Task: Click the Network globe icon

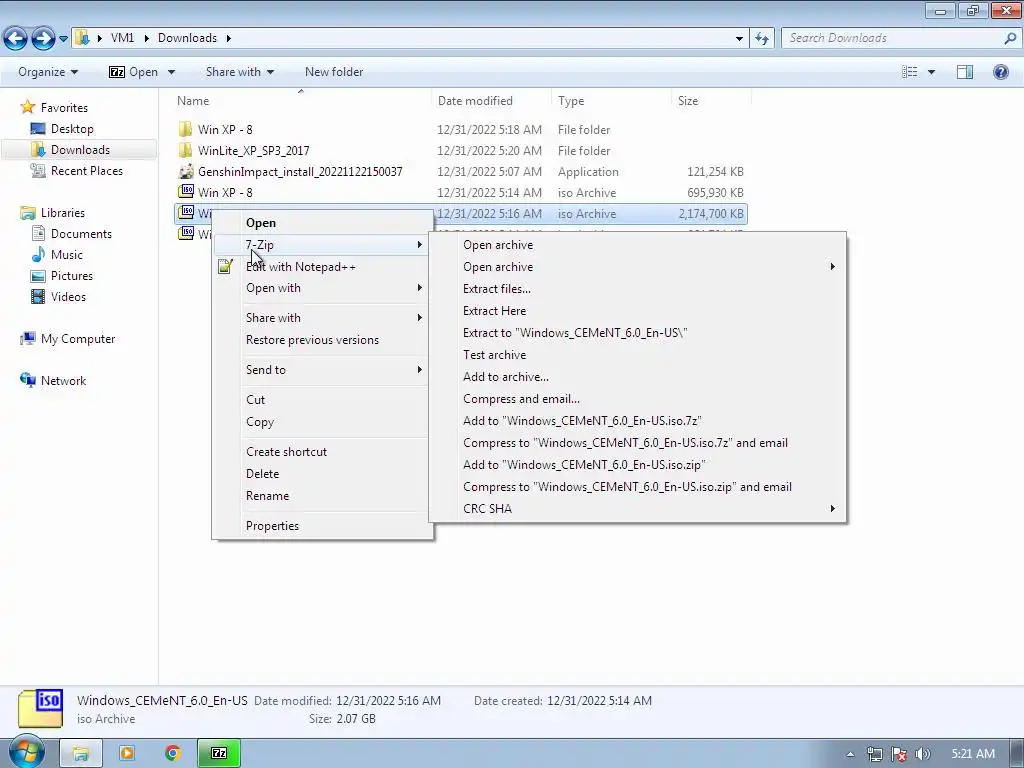Action: pos(27,380)
